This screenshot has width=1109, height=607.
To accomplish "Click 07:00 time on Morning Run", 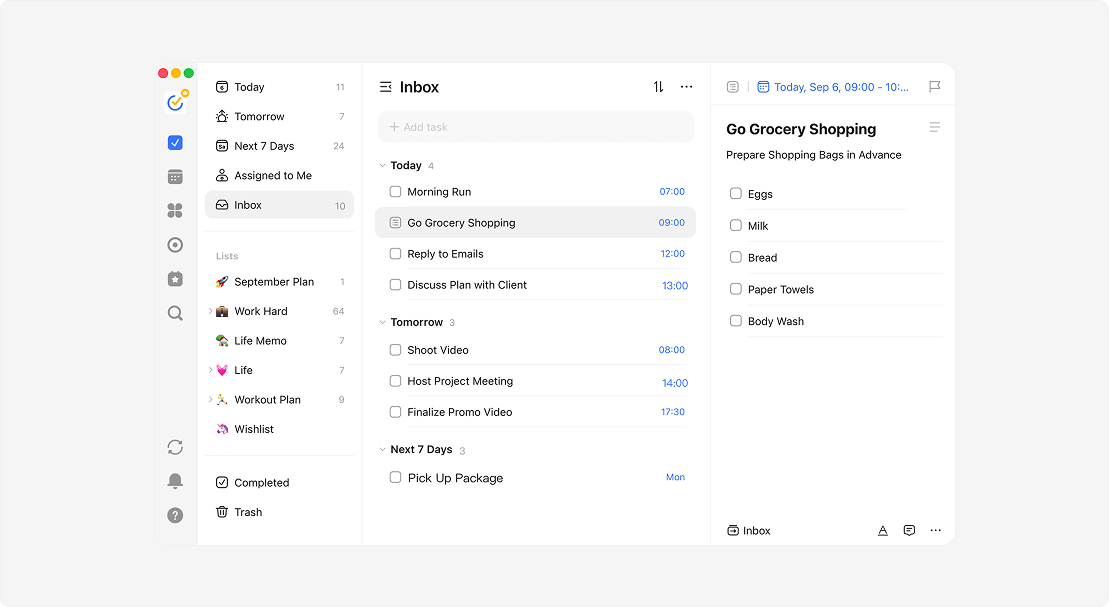I will click(672, 192).
